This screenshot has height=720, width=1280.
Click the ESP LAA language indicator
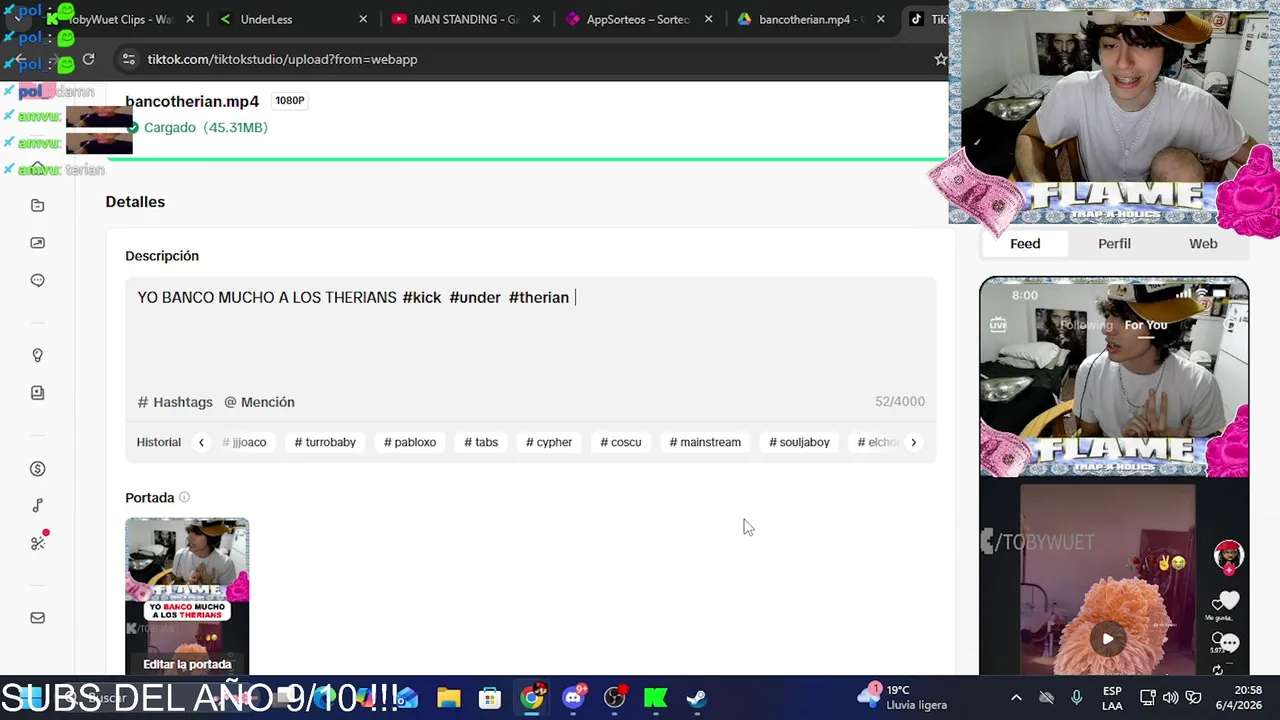1112,697
